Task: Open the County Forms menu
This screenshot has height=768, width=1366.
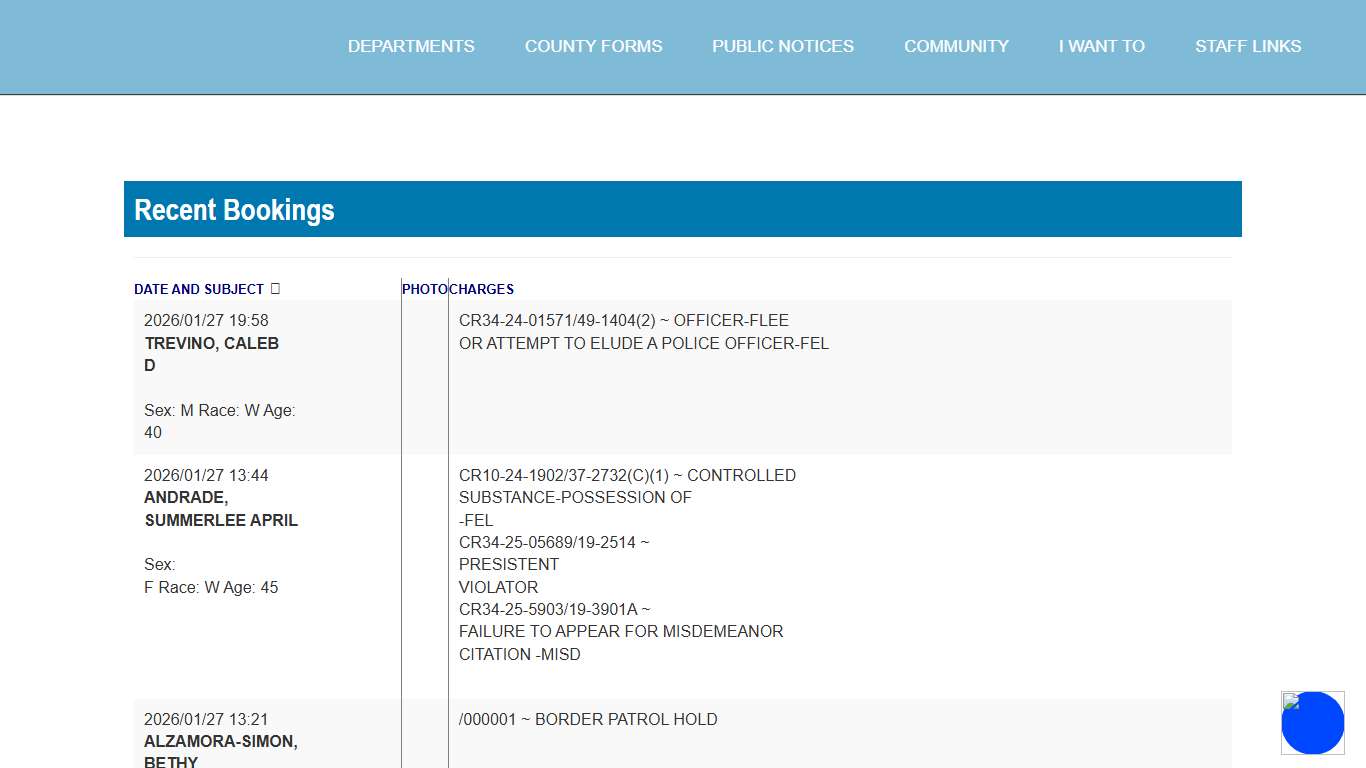Action: coord(593,46)
